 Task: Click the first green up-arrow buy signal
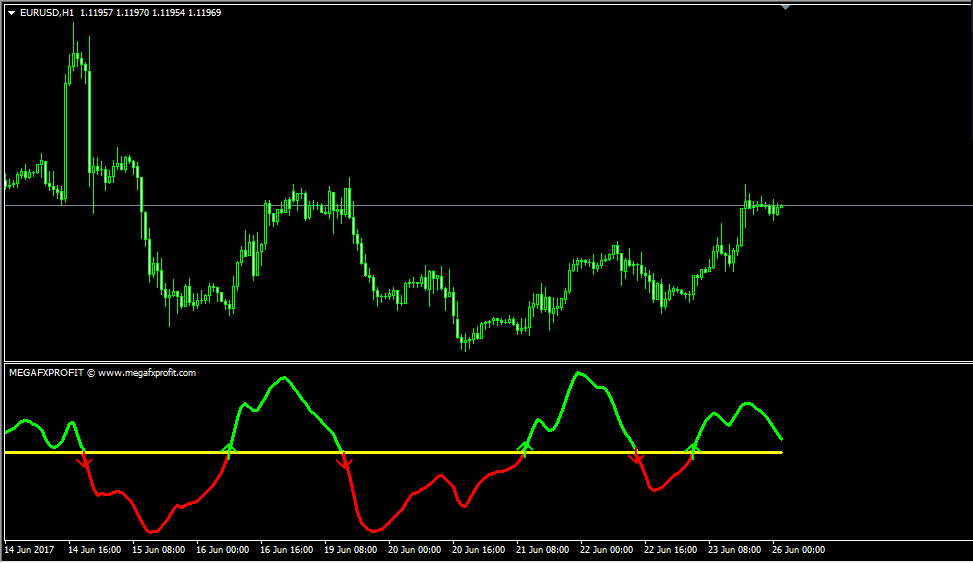click(229, 448)
